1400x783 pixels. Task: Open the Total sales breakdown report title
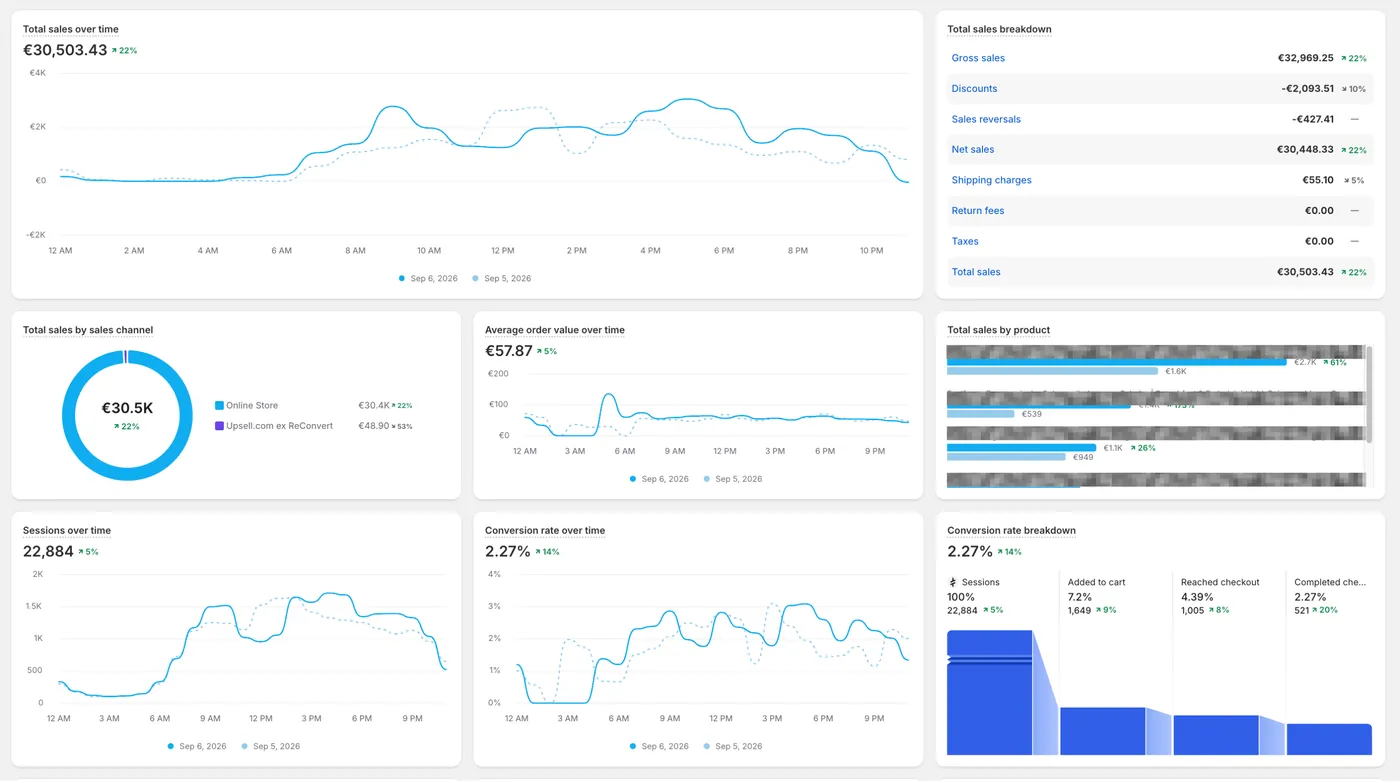tap(999, 29)
